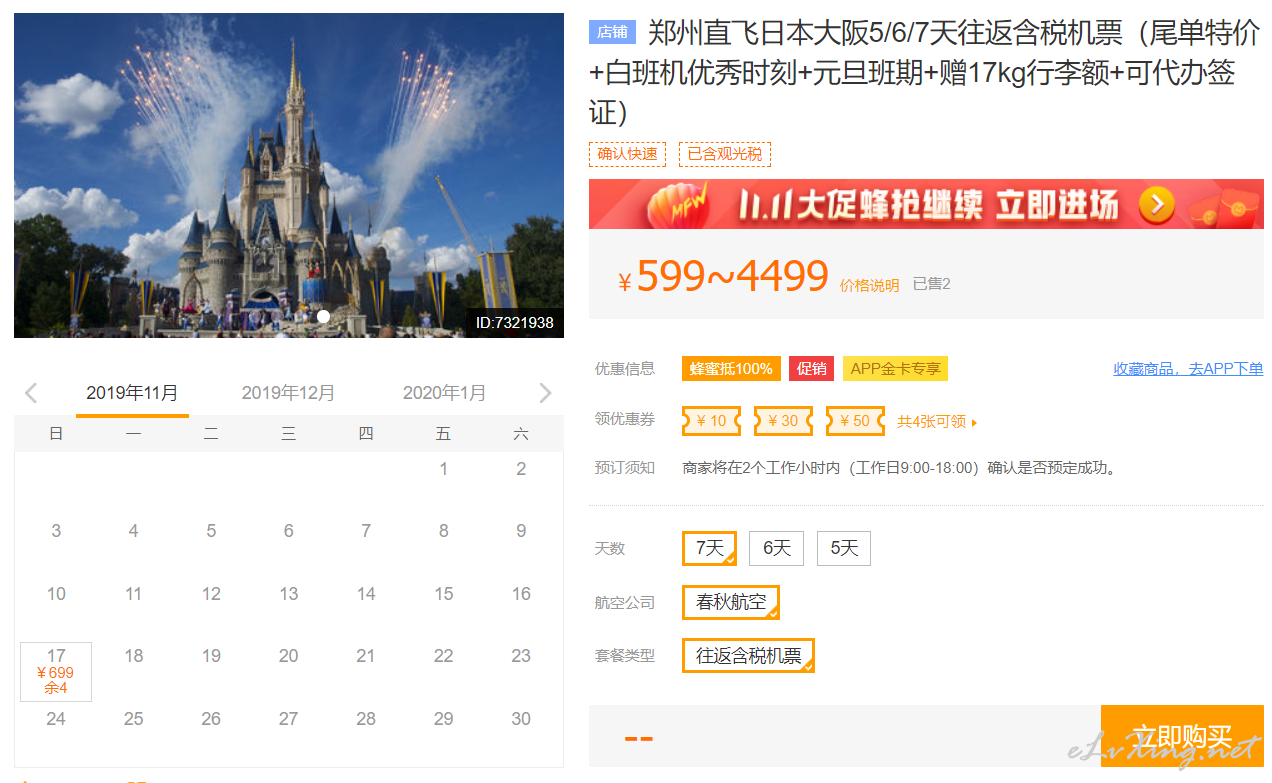Open the Disney castle product image

(x=289, y=175)
